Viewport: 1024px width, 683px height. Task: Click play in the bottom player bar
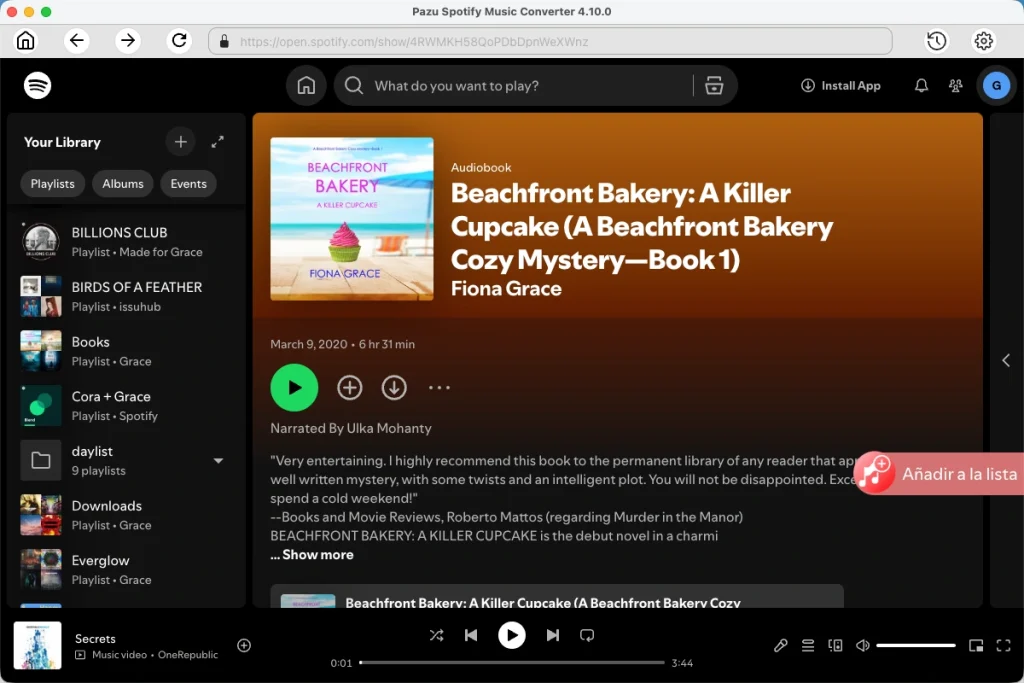511,635
